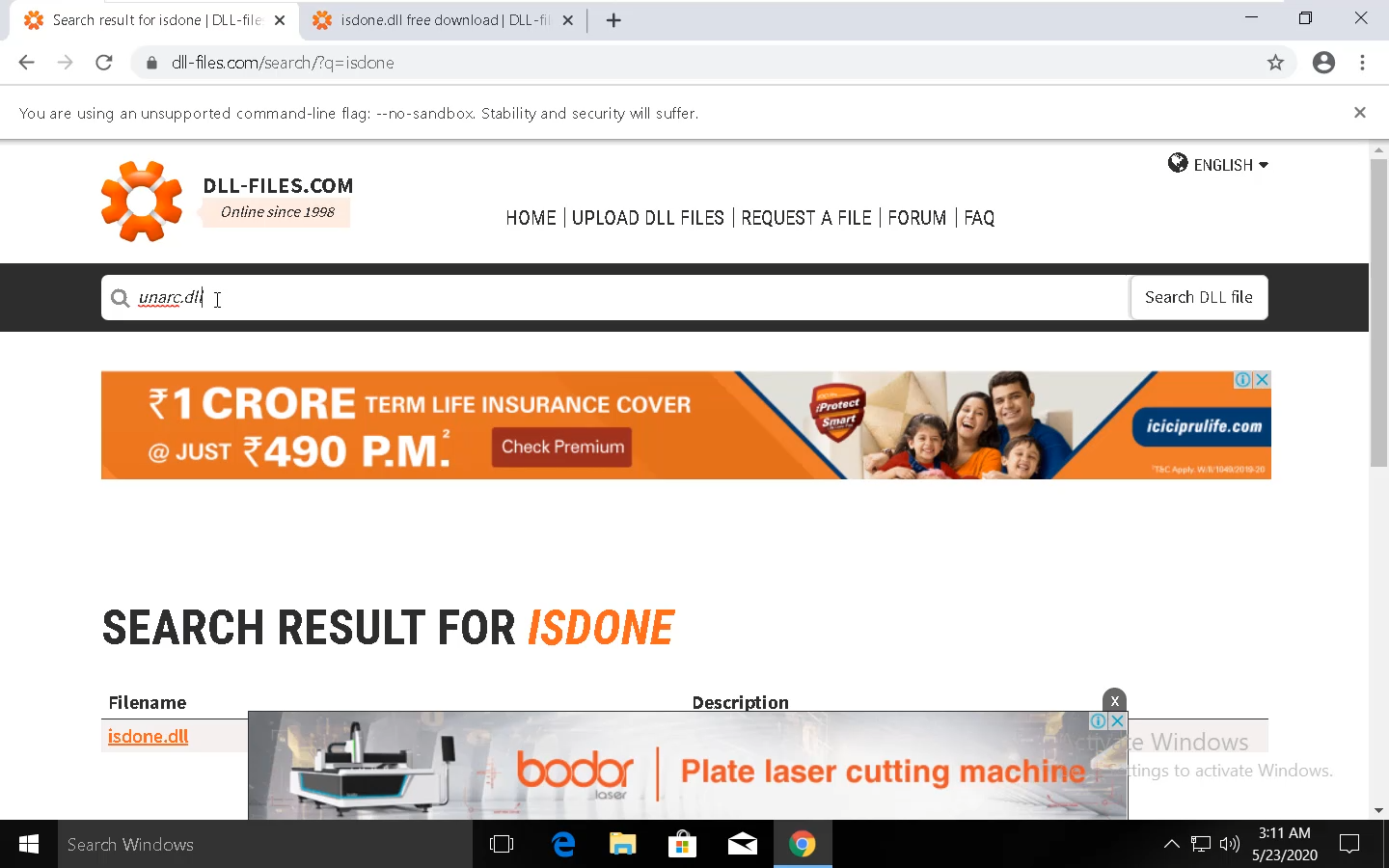Viewport: 1389px width, 868px height.
Task: Close the 'Search result for isdone' tab
Action: click(x=280, y=20)
